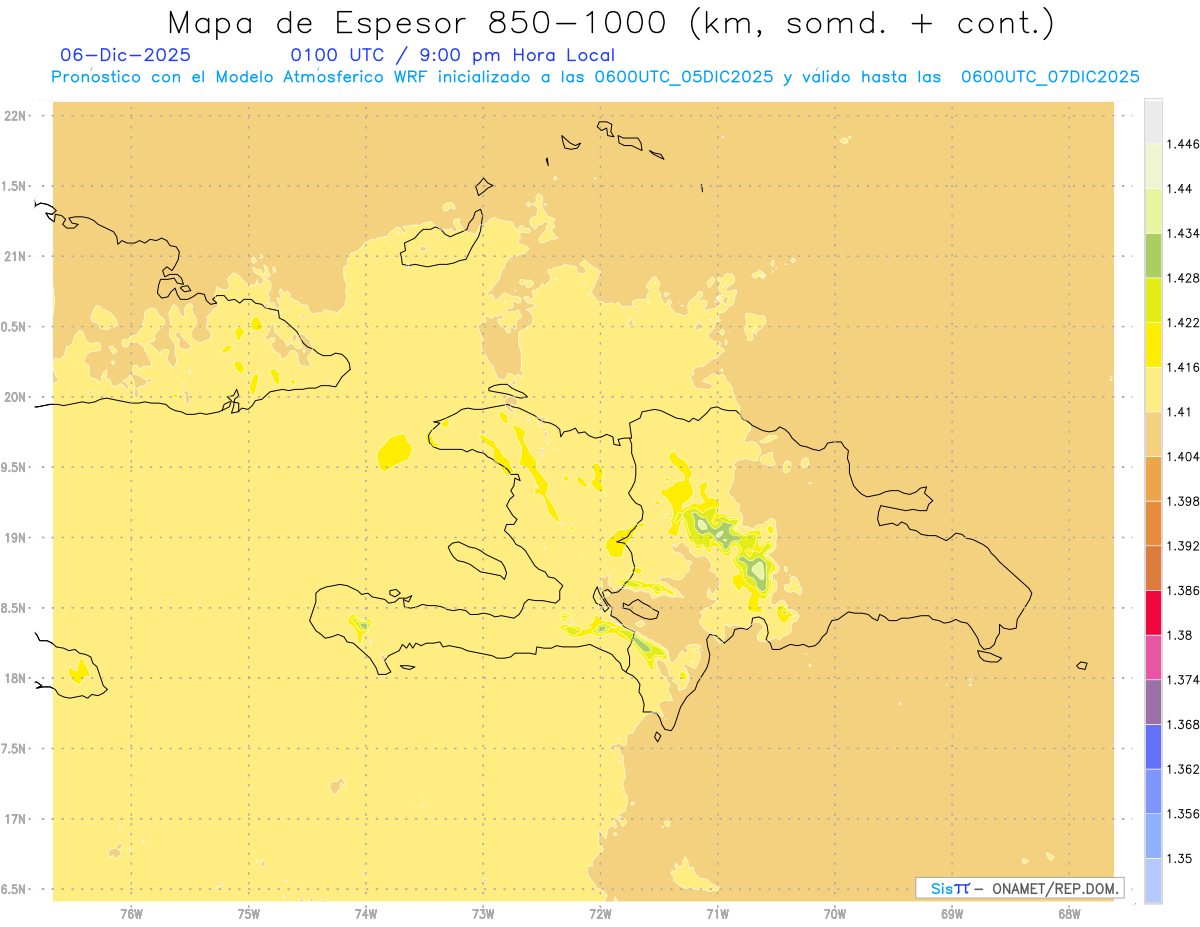
Task: Click the color bar value '1.446'
Action: click(1184, 144)
